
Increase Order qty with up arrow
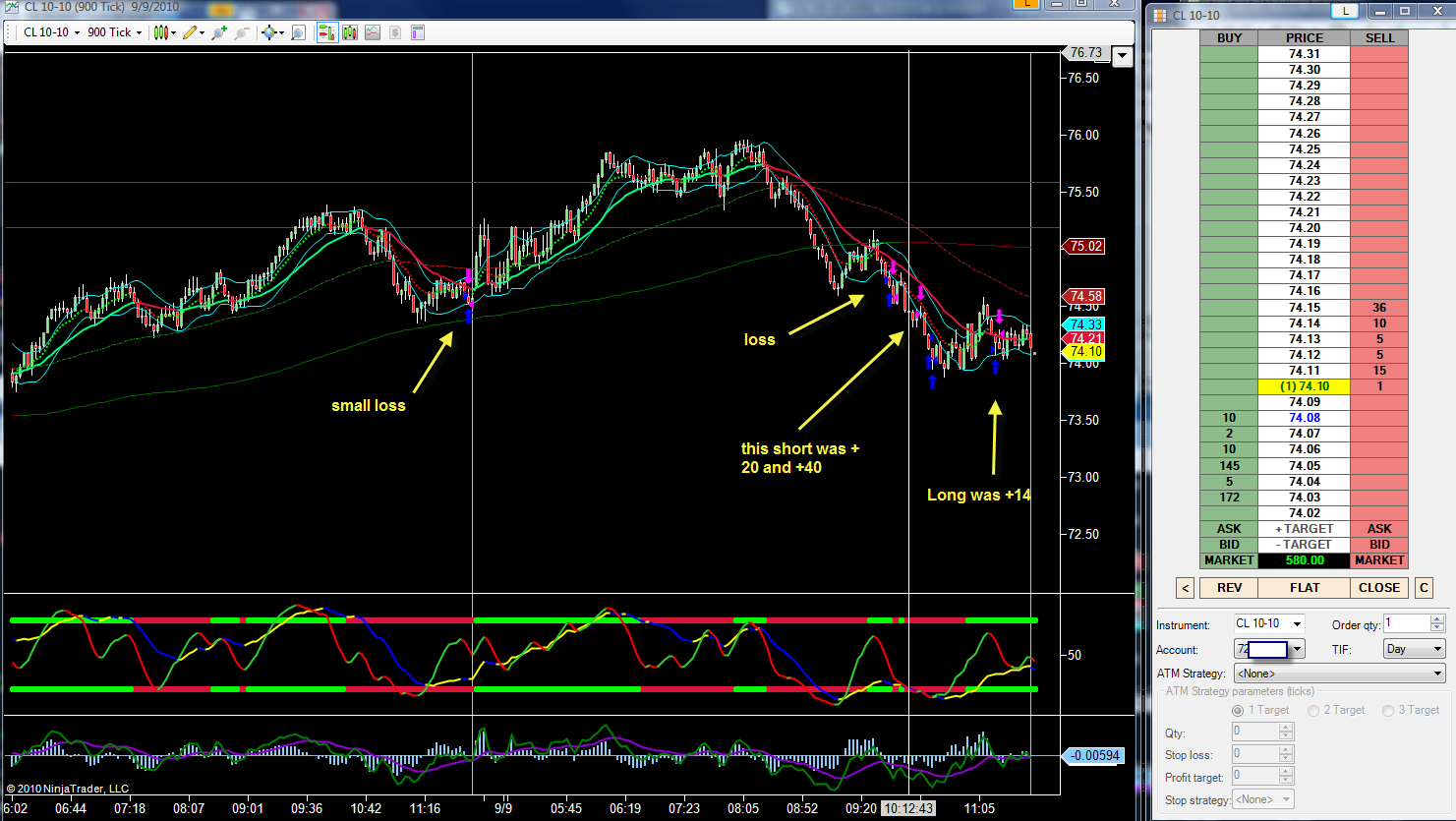coord(1437,619)
